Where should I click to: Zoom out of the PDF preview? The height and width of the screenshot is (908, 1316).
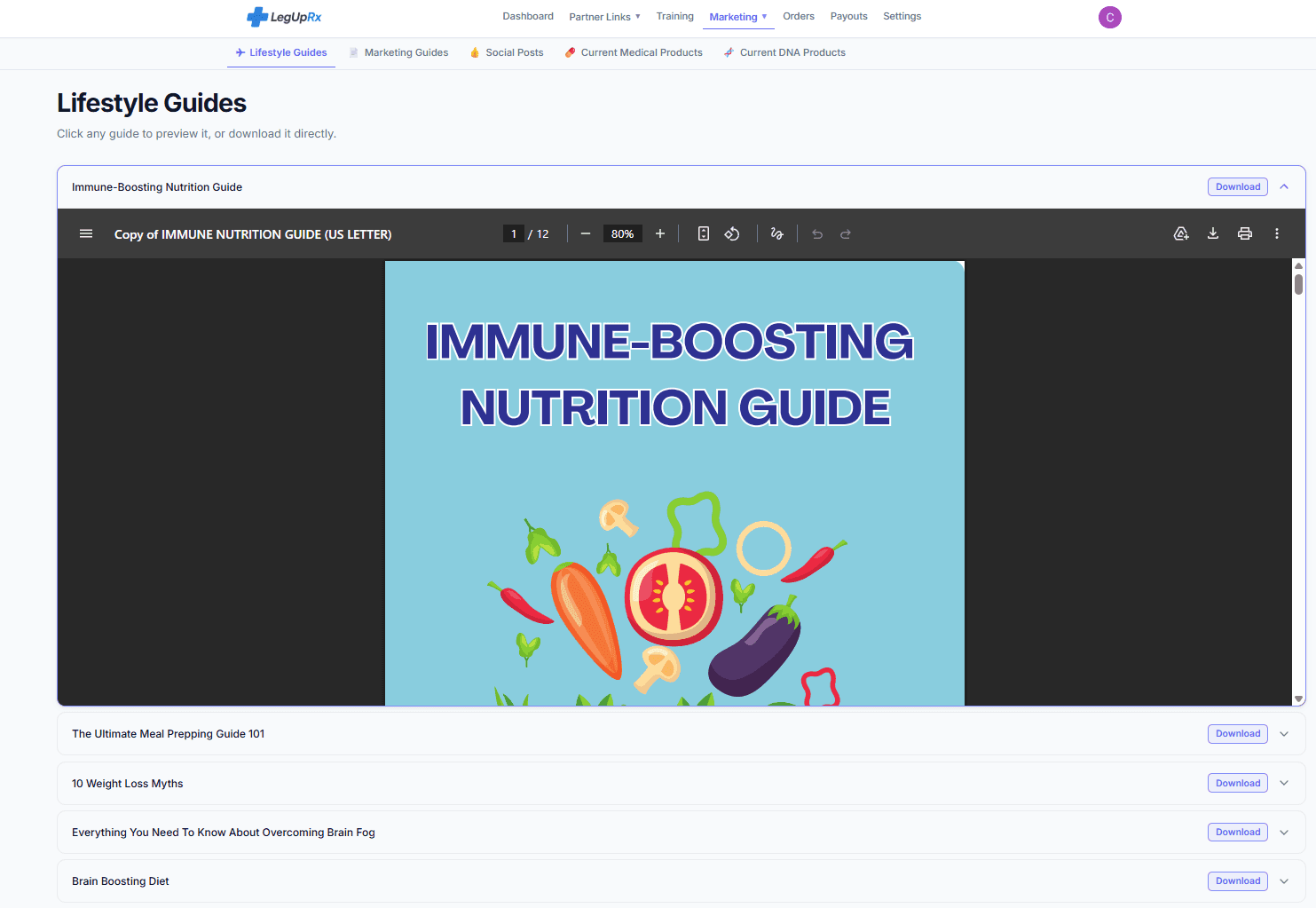(585, 233)
